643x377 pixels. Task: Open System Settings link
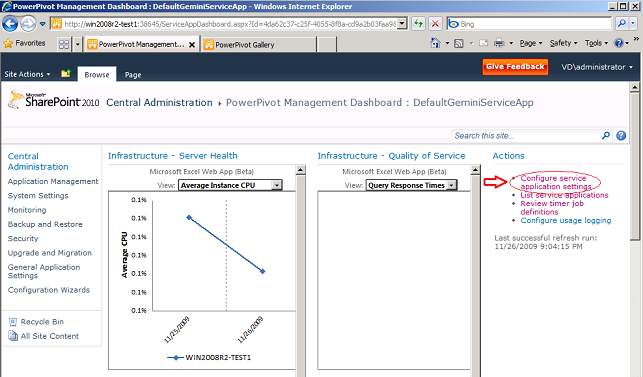[x=38, y=196]
